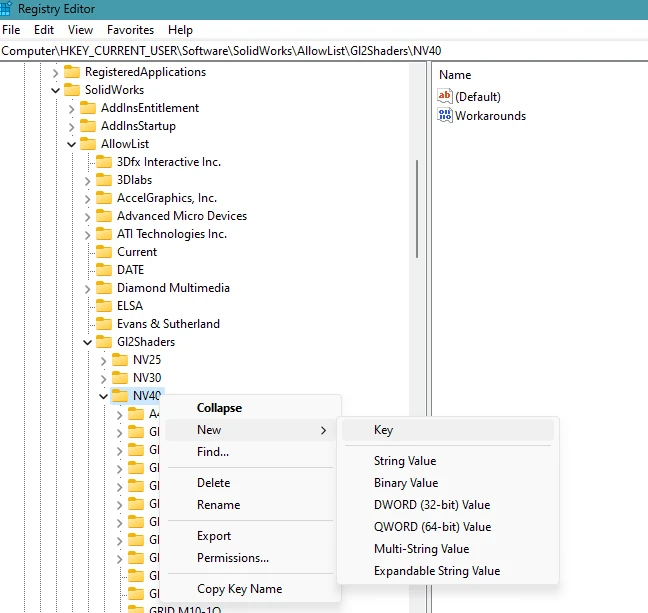Click the Registry Editor app icon in title bar
This screenshot has height=613, width=648.
coord(9,9)
